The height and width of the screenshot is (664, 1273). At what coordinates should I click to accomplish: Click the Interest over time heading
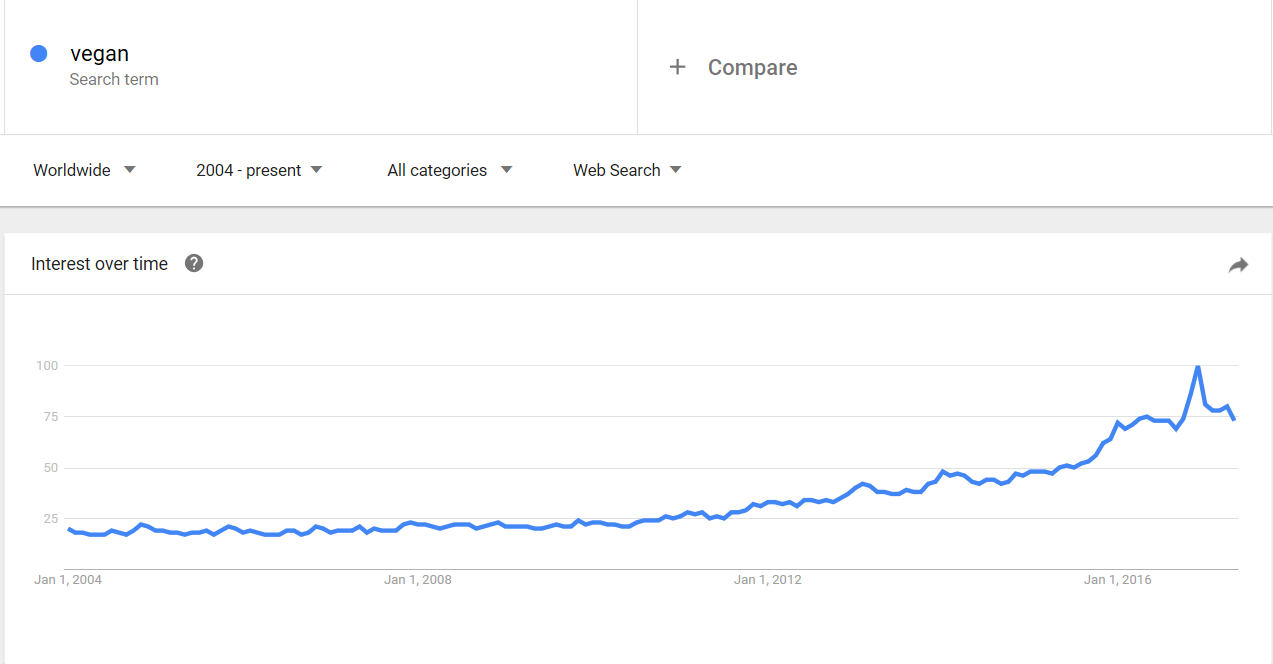coord(99,264)
